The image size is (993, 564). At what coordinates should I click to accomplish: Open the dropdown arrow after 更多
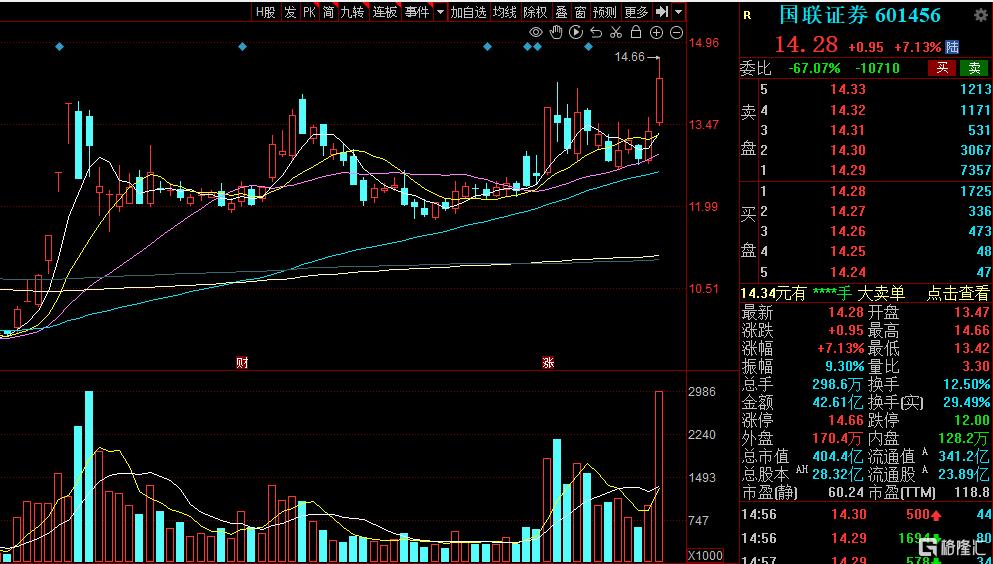click(x=678, y=11)
